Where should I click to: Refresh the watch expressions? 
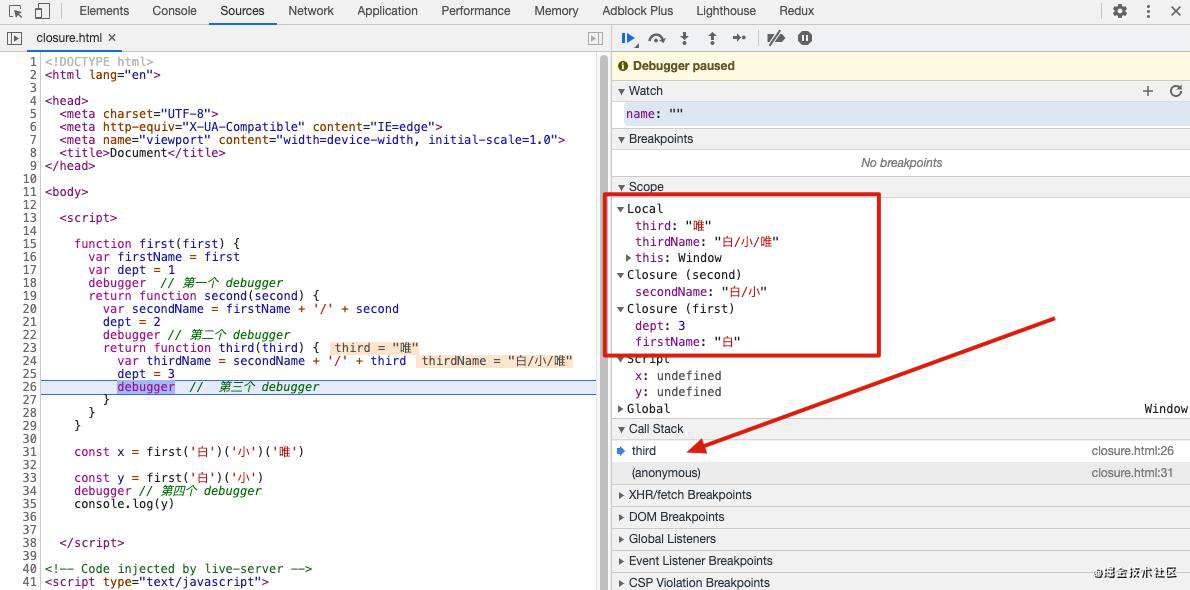click(1176, 91)
